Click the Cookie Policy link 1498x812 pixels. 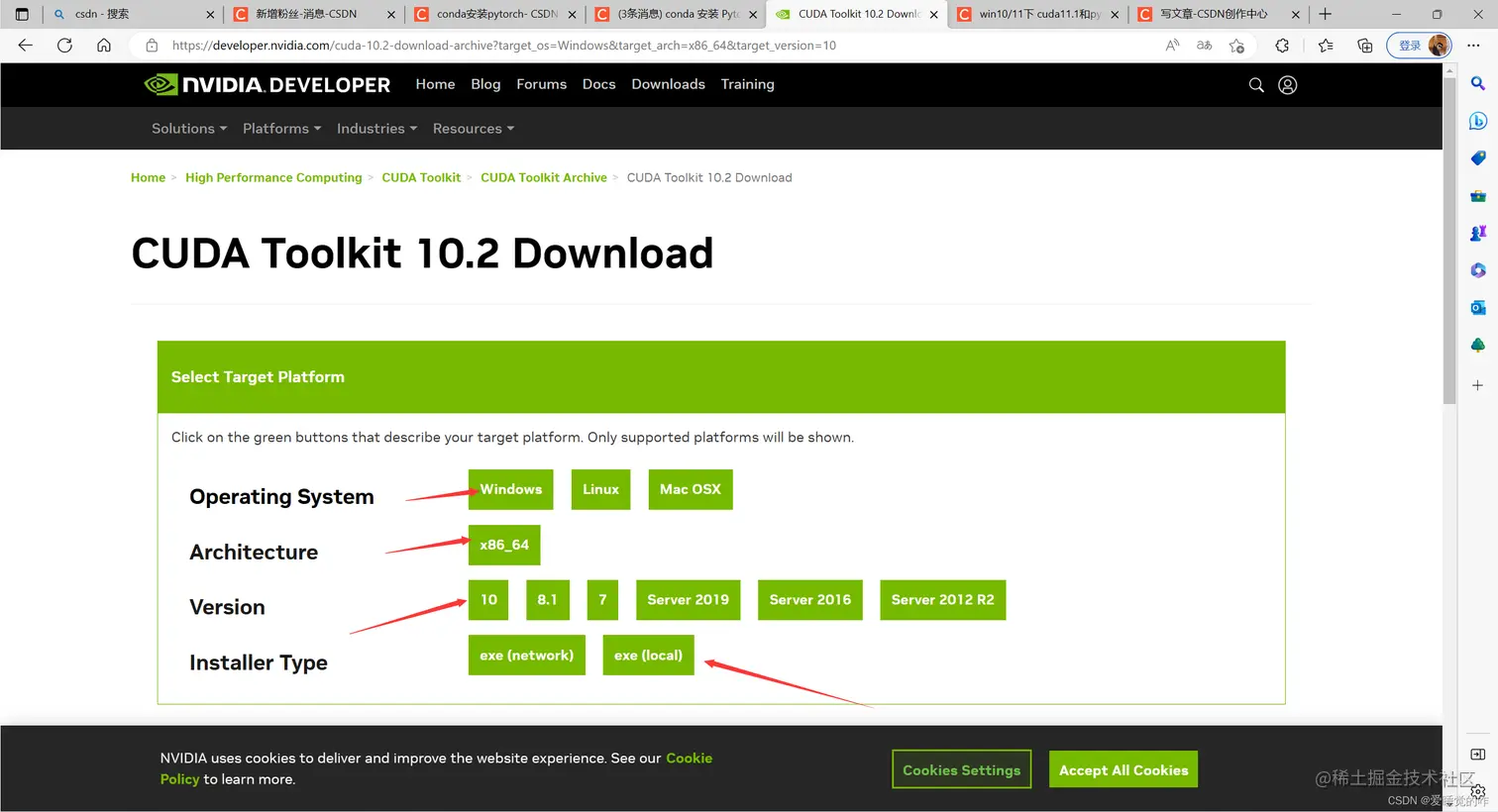(x=689, y=759)
